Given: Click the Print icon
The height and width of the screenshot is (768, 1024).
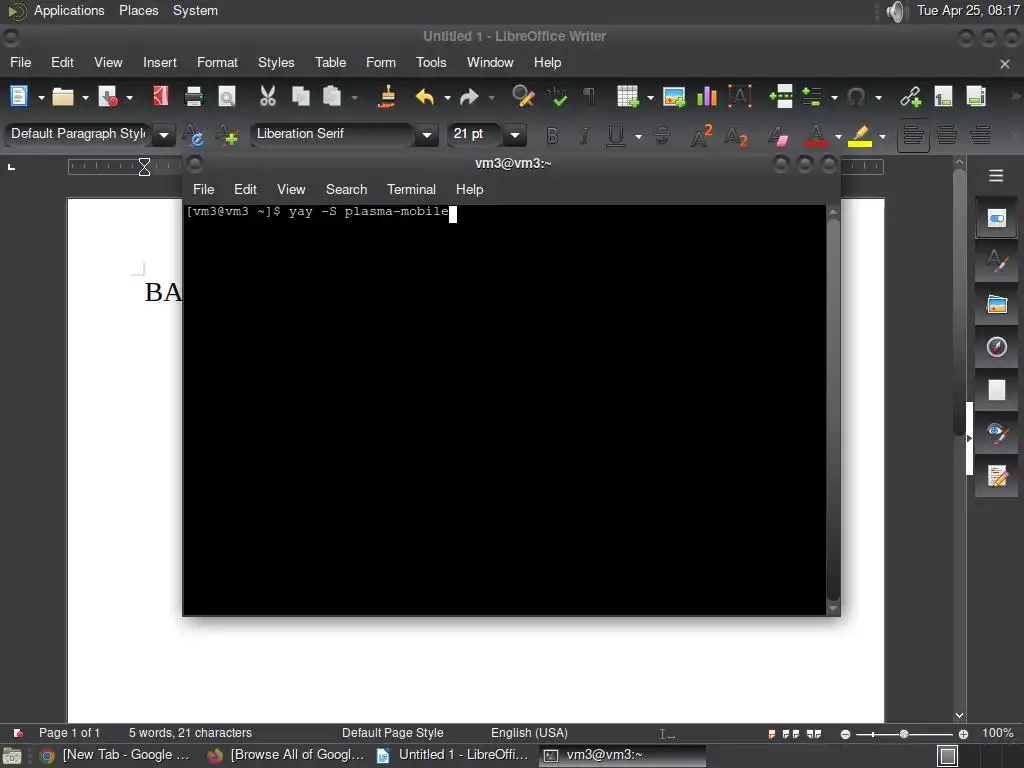Looking at the screenshot, I should point(194,97).
